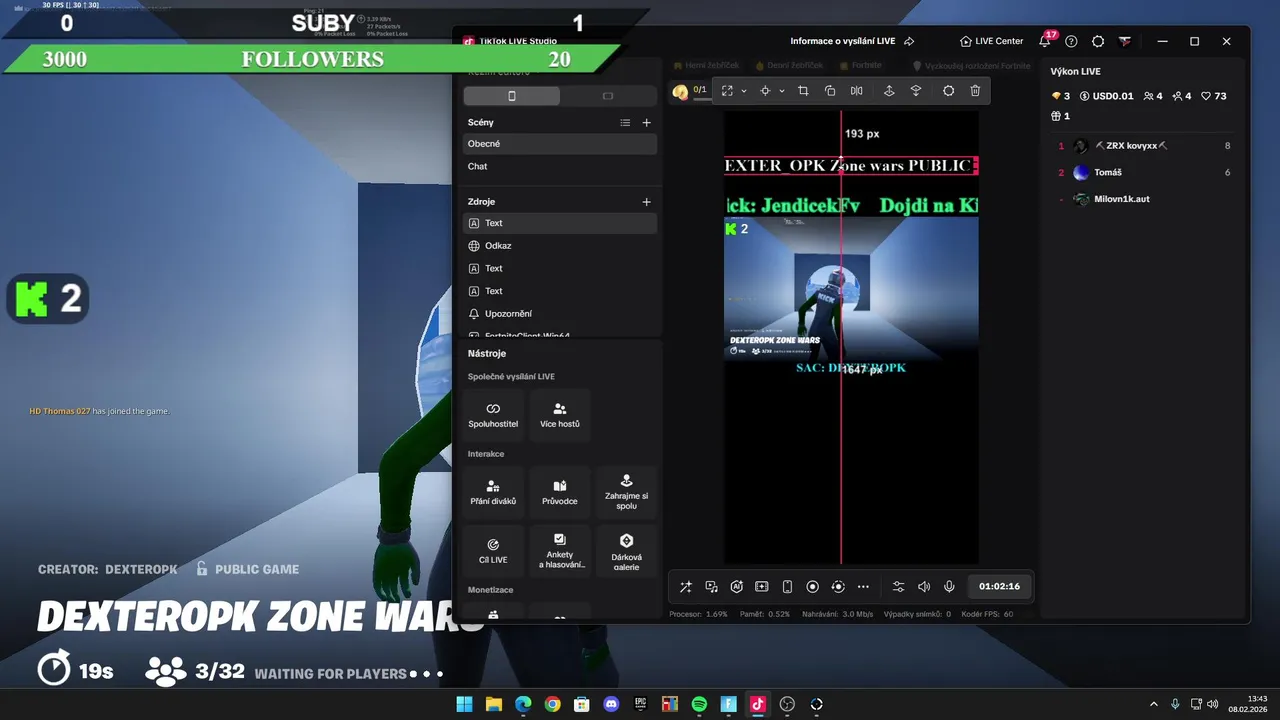This screenshot has height=720, width=1280.
Task: Select the Odkaz source
Action: [560, 246]
